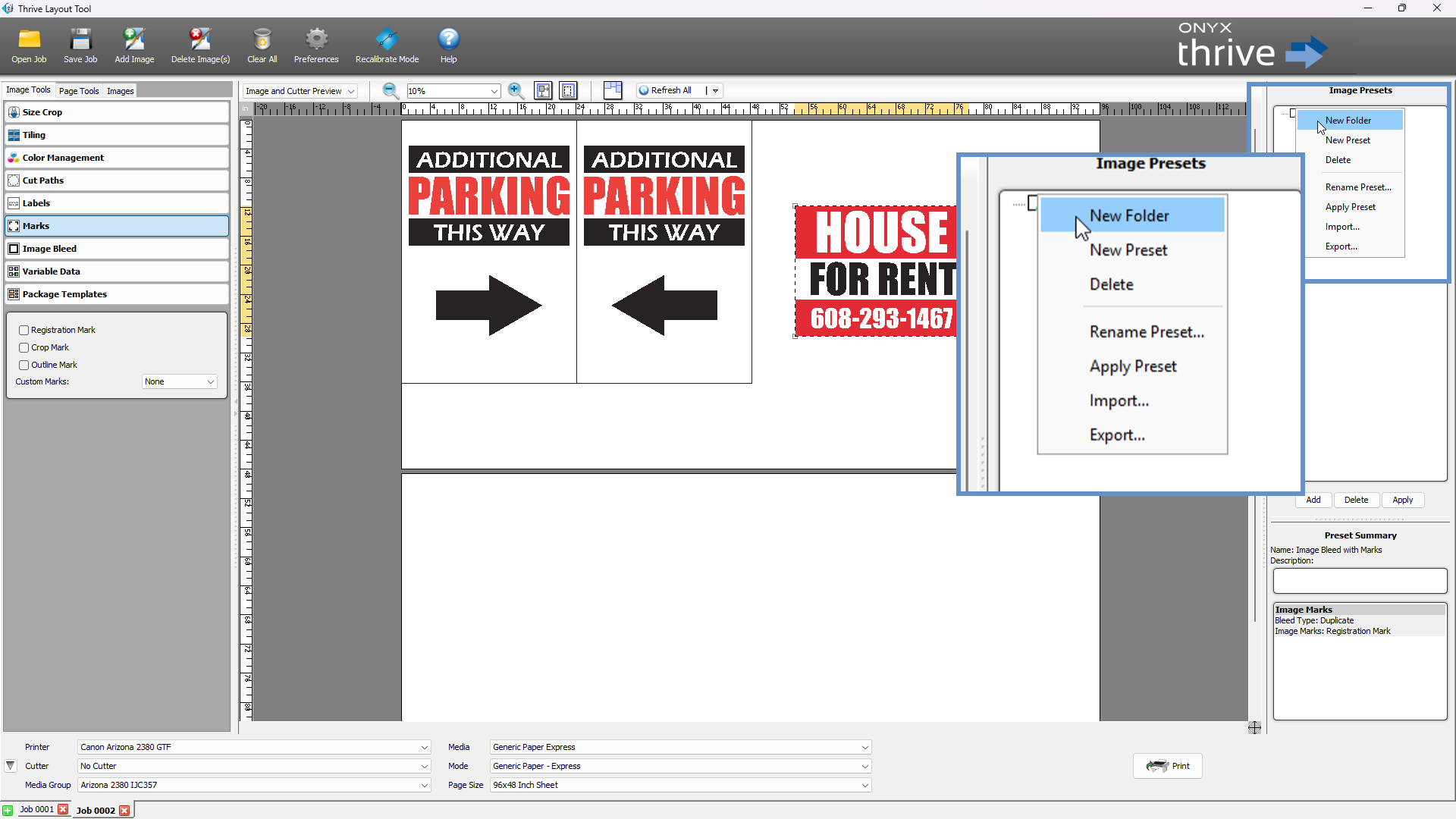Click the Add Image icon

[x=134, y=39]
